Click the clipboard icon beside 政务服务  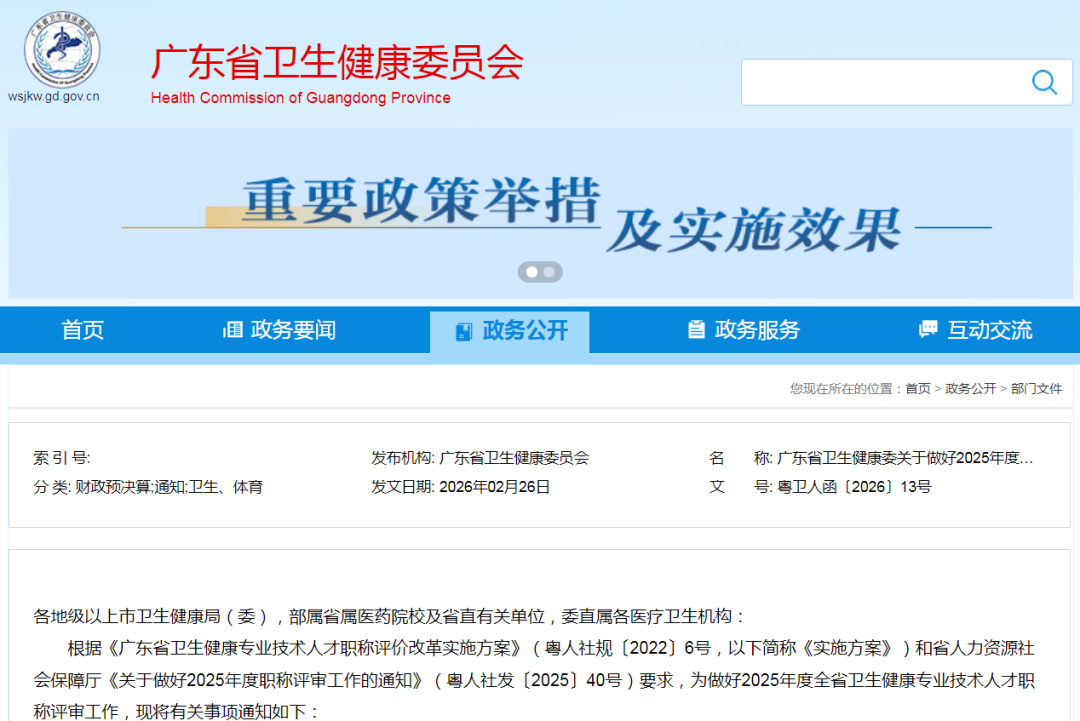(695, 330)
